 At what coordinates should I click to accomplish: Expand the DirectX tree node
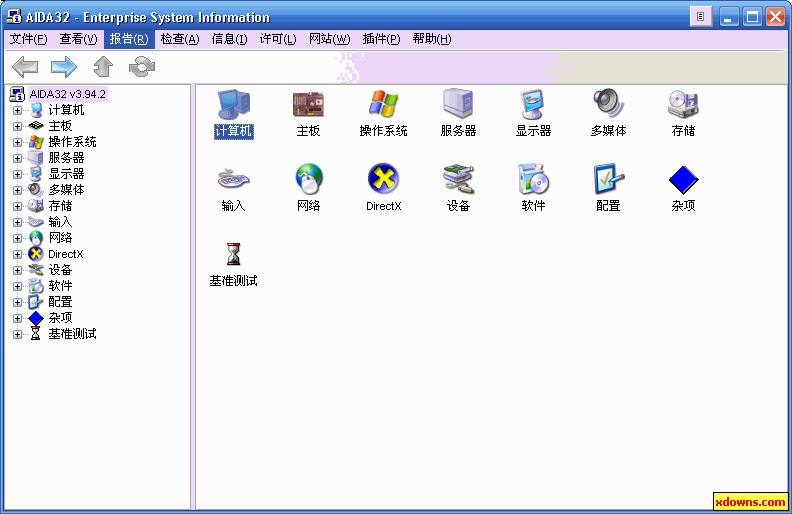pyautogui.click(x=17, y=254)
